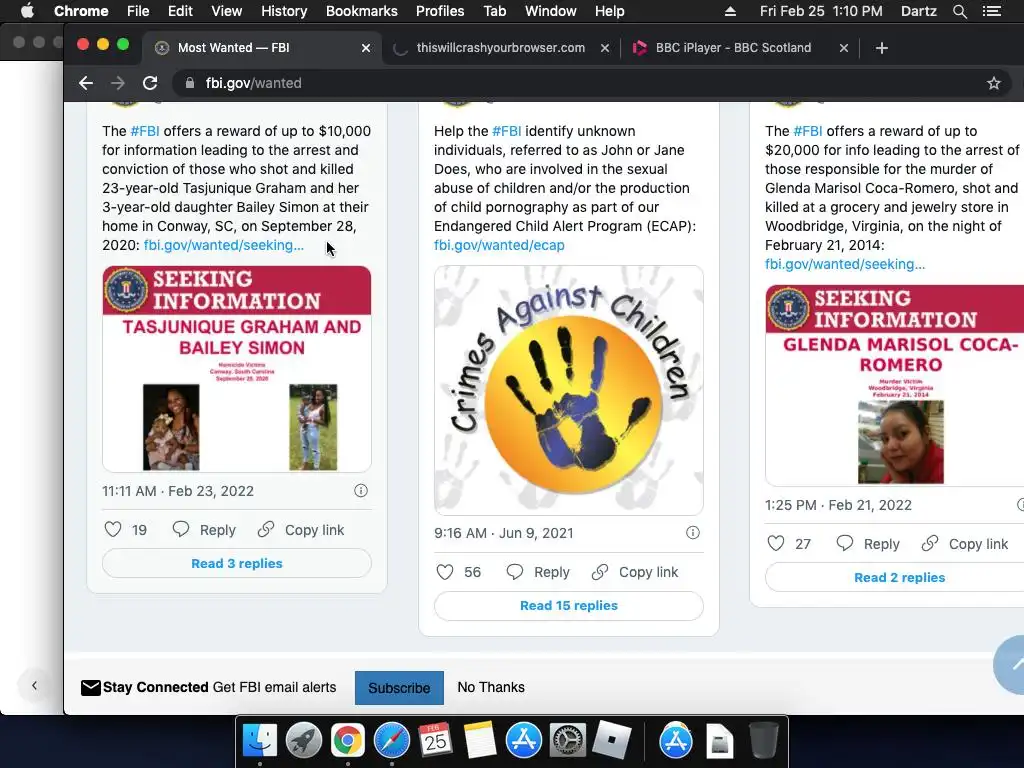Image resolution: width=1024 pixels, height=768 pixels.
Task: Click Google Chrome in the Dock
Action: point(347,741)
